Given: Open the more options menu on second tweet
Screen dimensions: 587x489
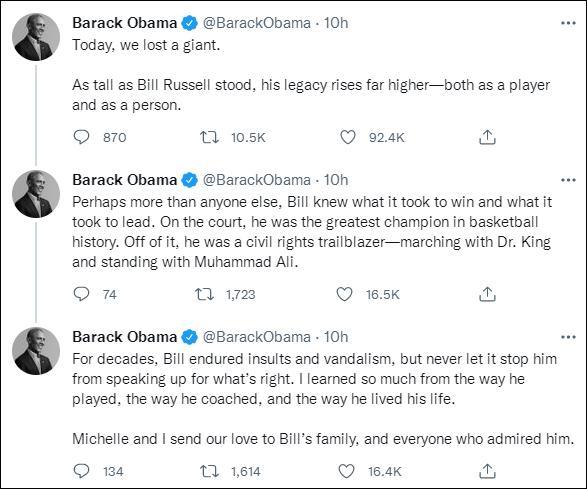Looking at the screenshot, I should 568,180.
